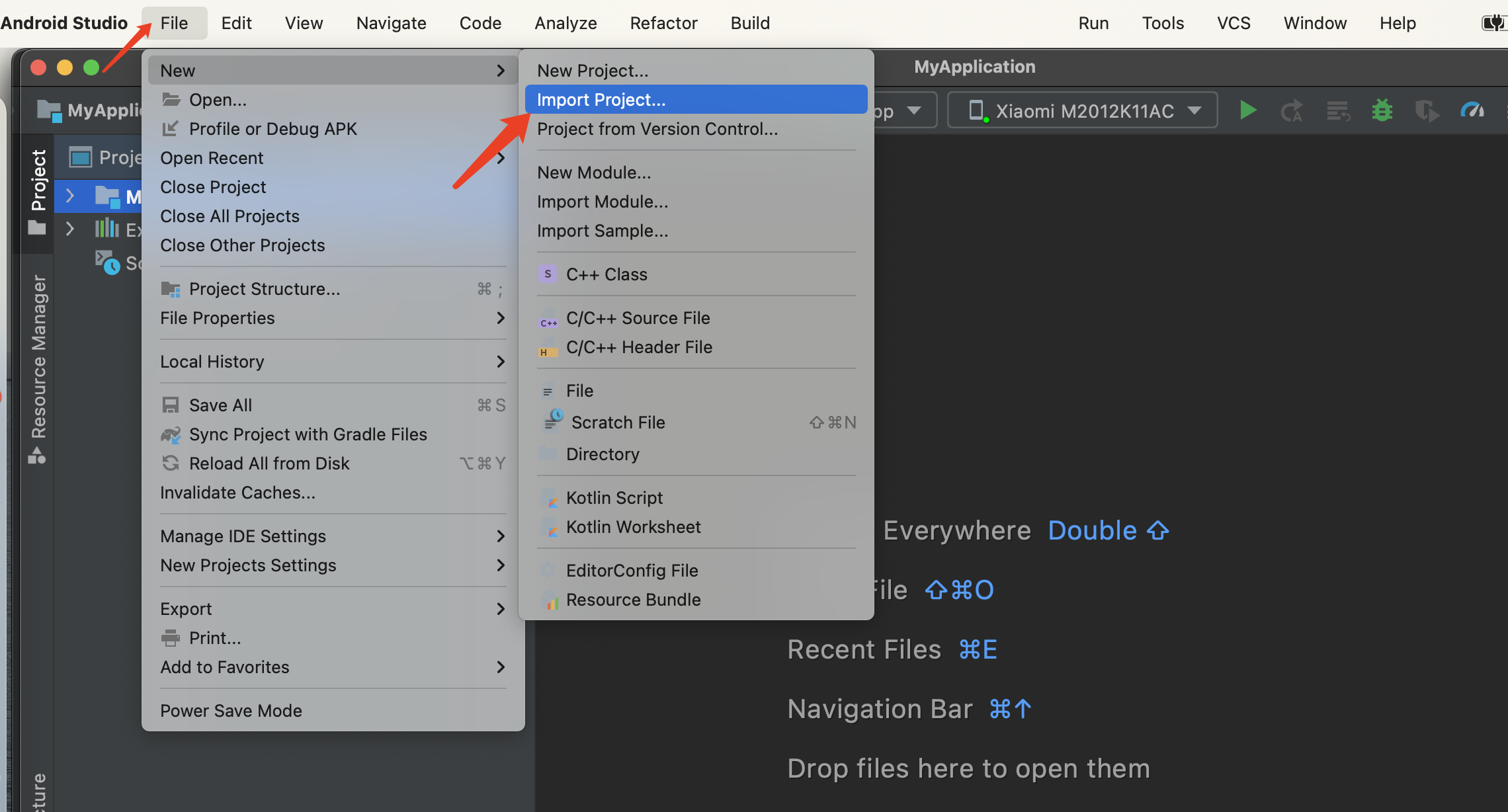Click the plain File icon in submenu

[548, 391]
